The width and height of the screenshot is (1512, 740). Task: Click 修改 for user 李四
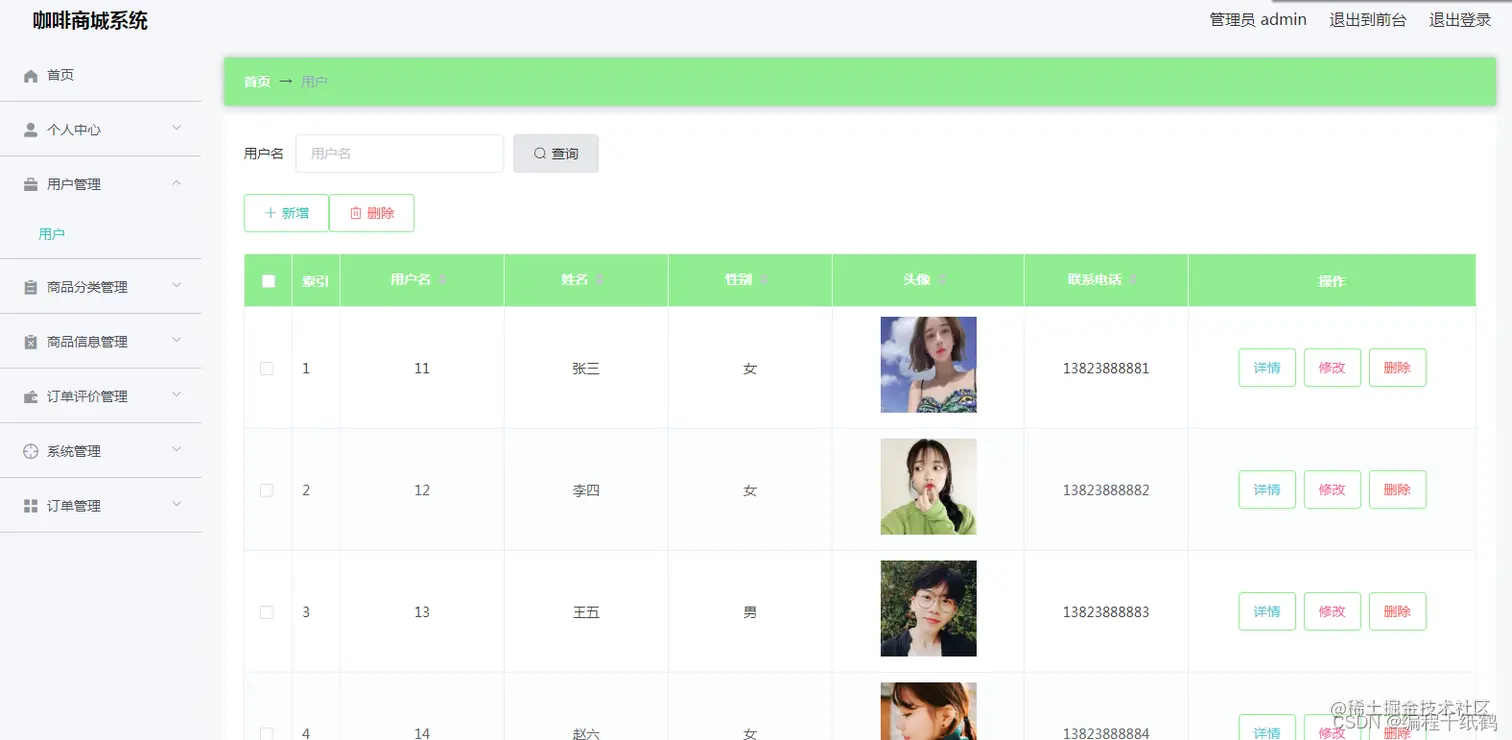pyautogui.click(x=1332, y=490)
